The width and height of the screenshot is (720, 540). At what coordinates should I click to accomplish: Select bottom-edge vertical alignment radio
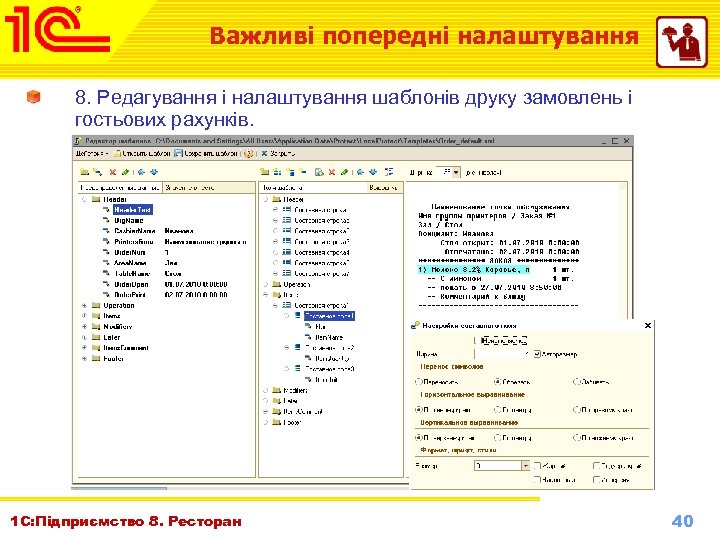click(x=577, y=438)
